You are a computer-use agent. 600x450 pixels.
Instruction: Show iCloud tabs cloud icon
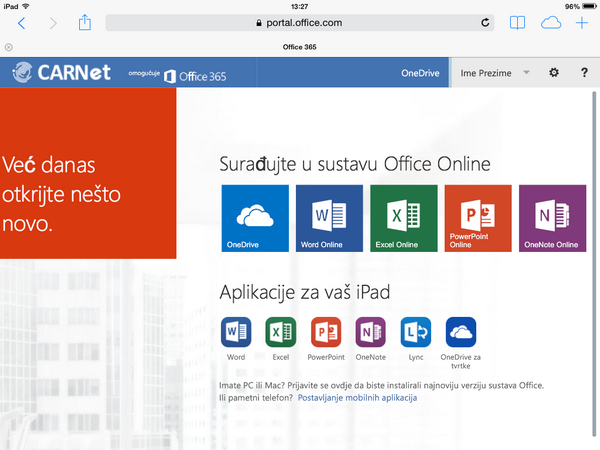click(x=551, y=23)
